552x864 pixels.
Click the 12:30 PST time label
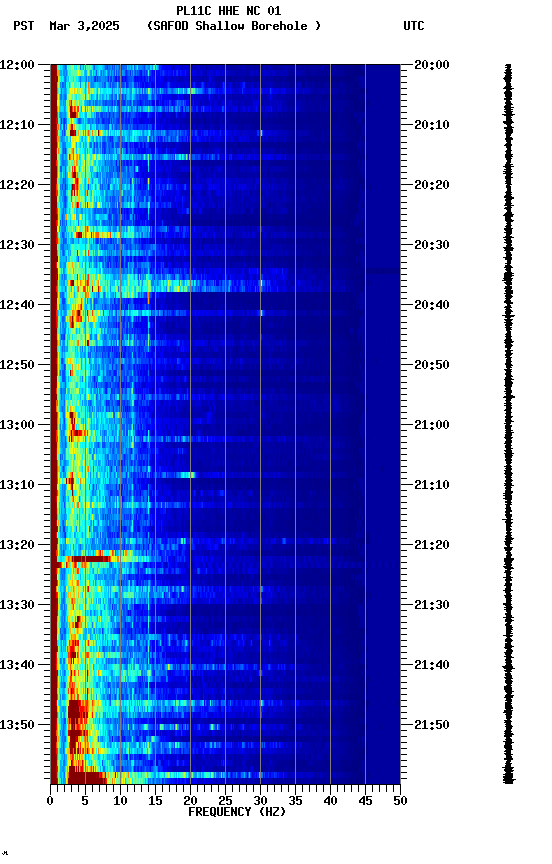click(17, 245)
